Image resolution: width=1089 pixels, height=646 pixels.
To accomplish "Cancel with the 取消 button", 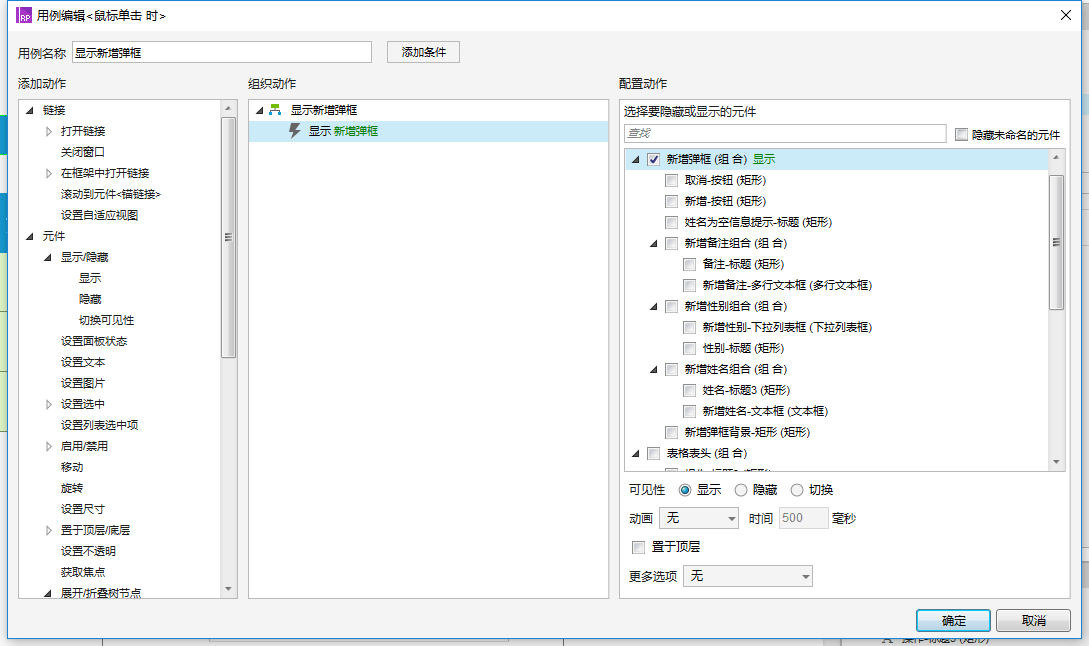I will click(1033, 620).
